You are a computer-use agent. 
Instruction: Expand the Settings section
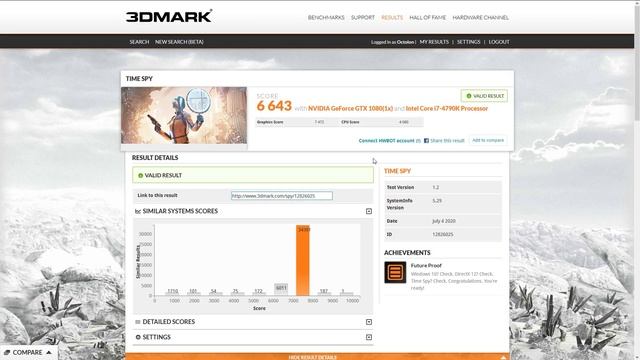(x=369, y=337)
